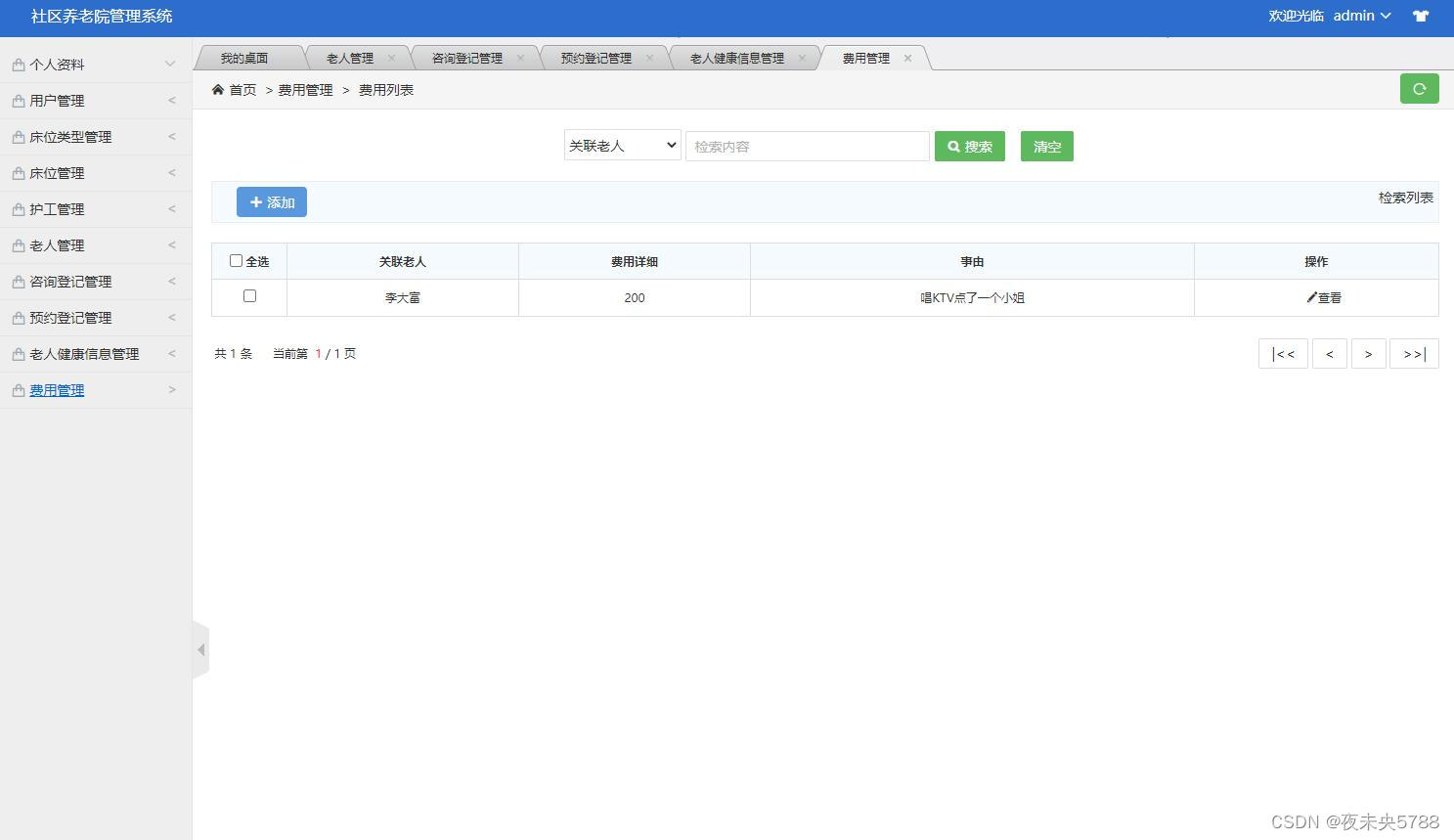Click lock icon beside 用户管理
Viewport: 1454px width, 840px height.
coord(19,101)
